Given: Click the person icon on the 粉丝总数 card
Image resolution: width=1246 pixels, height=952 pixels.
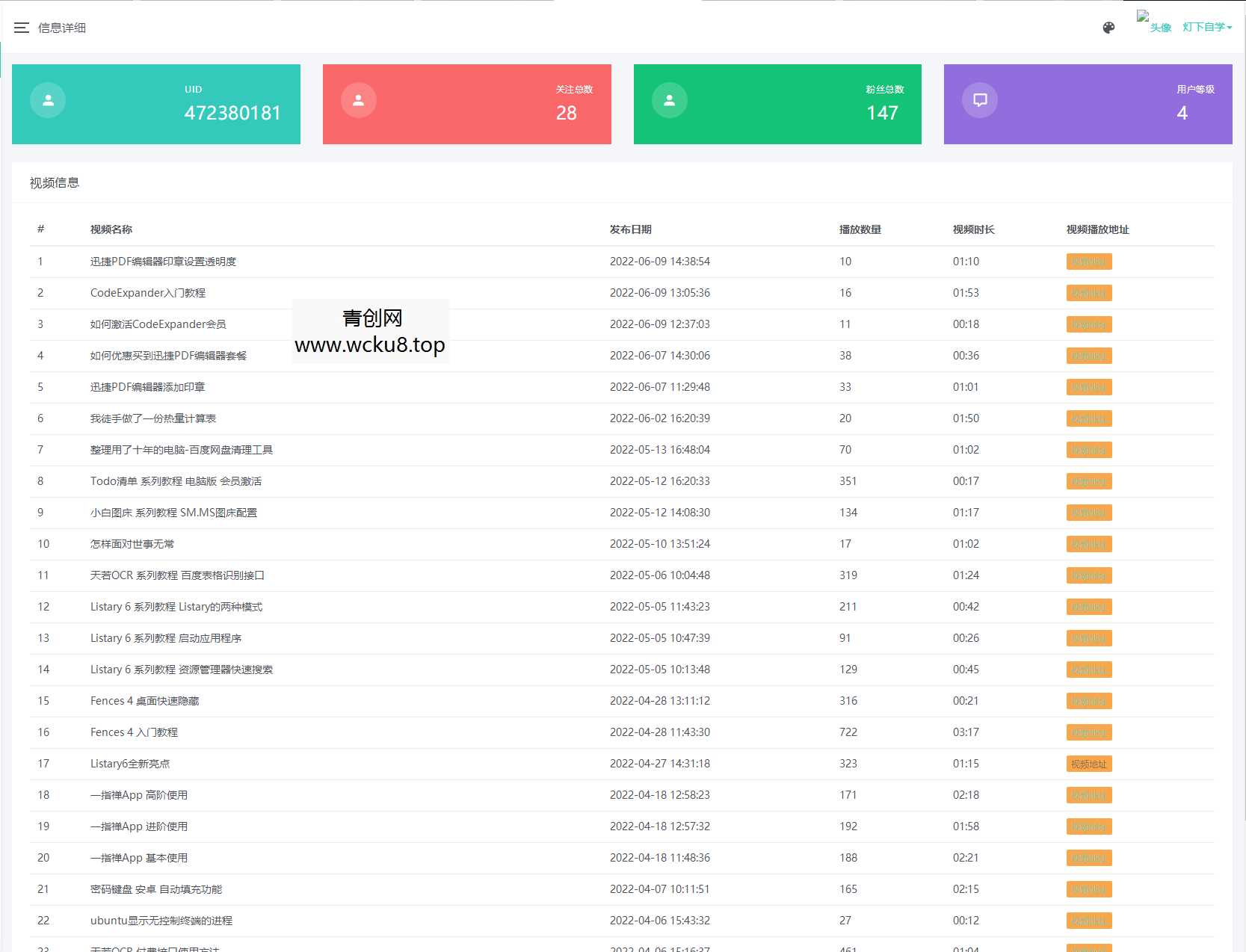Looking at the screenshot, I should 669,99.
